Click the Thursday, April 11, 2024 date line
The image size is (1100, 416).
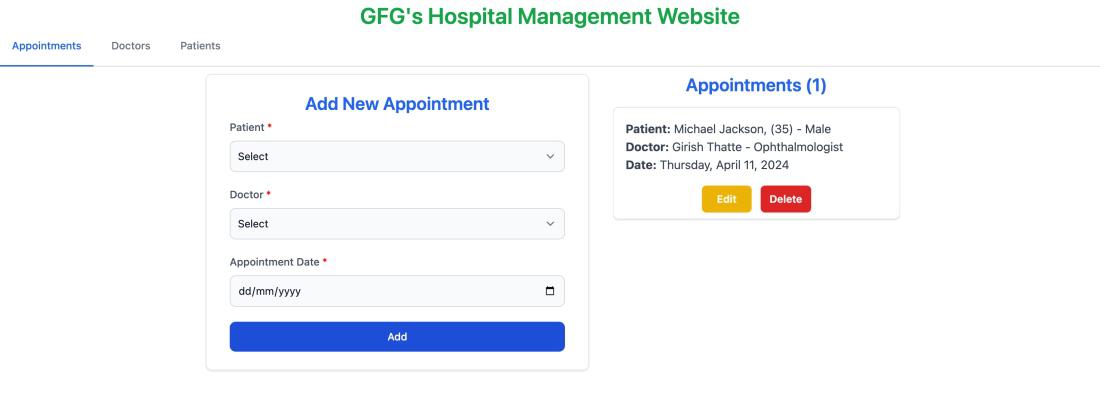pos(707,165)
